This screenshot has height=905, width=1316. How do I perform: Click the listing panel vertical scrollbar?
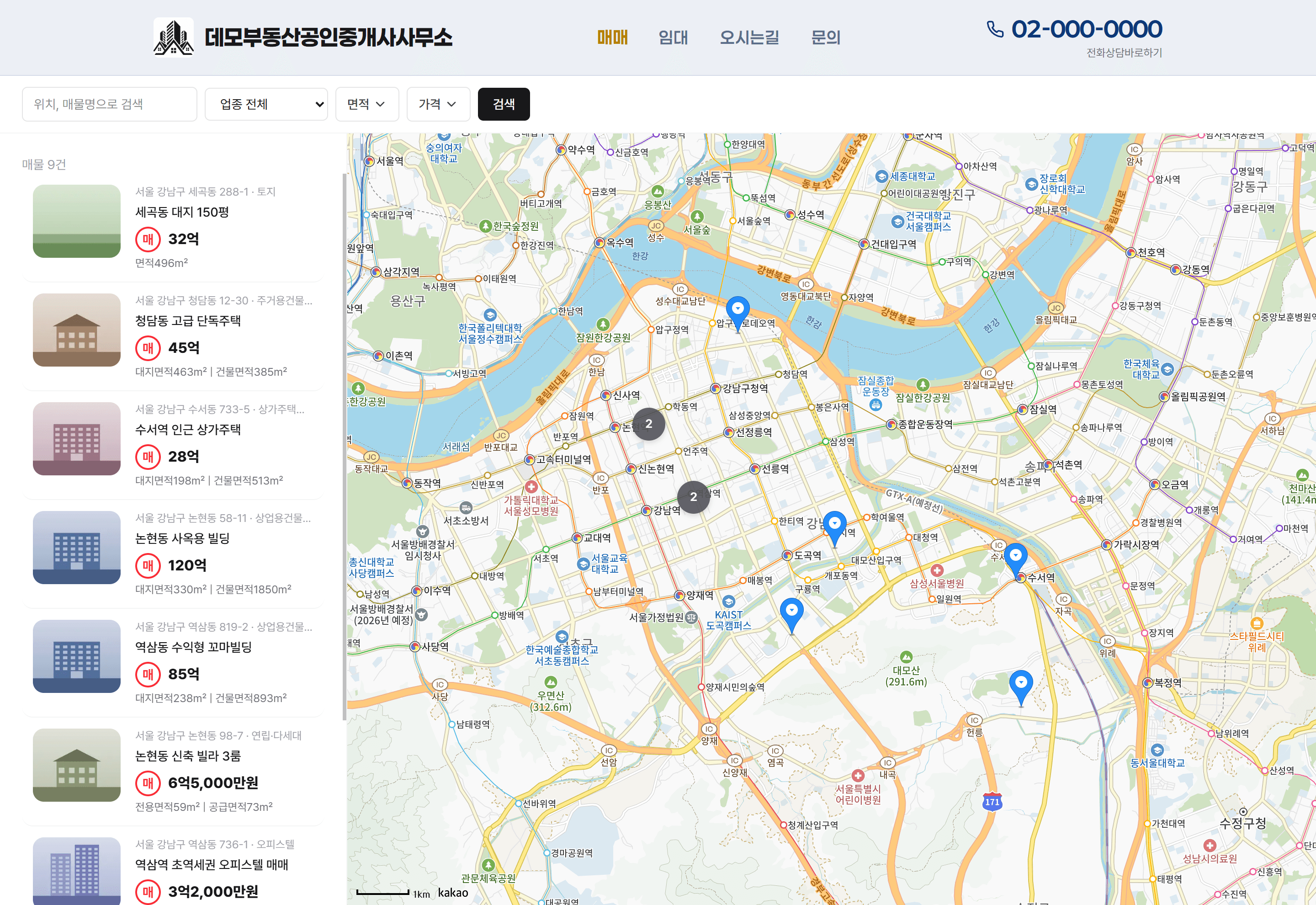coord(344,448)
